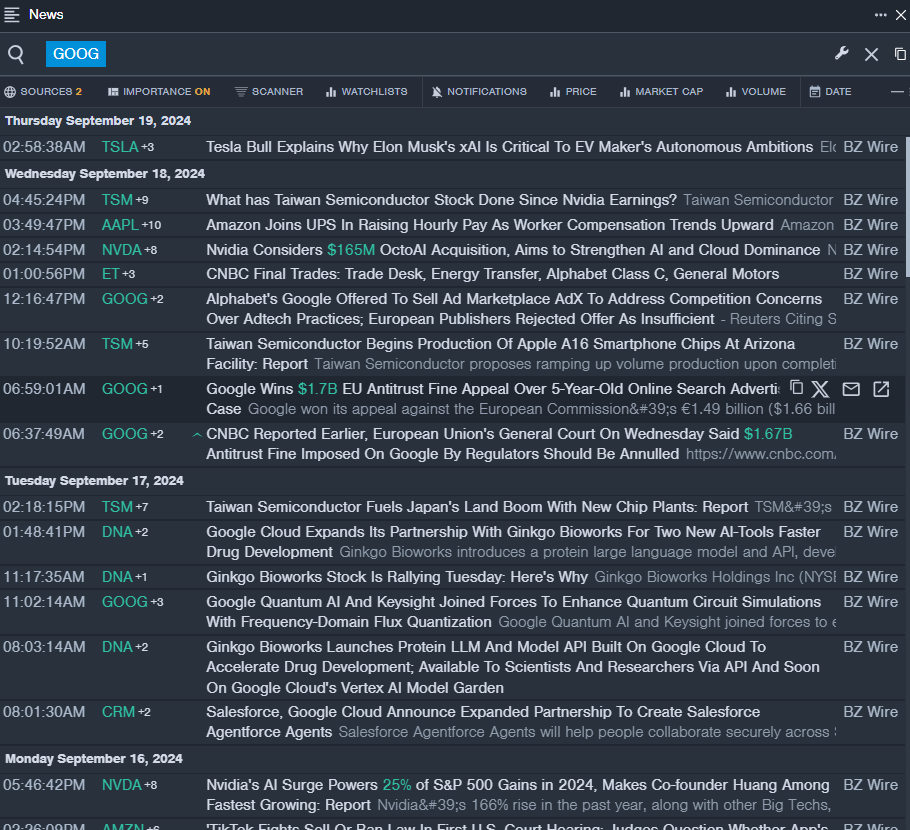Click the ET ticker symbol

tap(110, 274)
